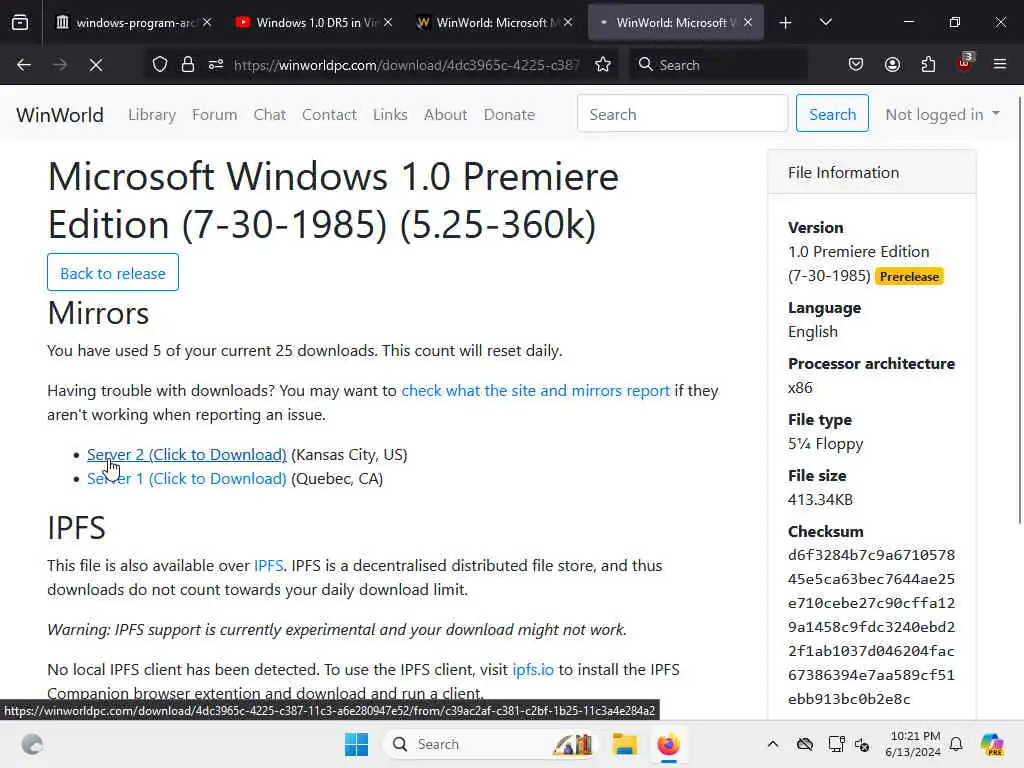Viewport: 1024px width, 768px height.
Task: Open site permissions icon in address bar
Action: [216, 65]
